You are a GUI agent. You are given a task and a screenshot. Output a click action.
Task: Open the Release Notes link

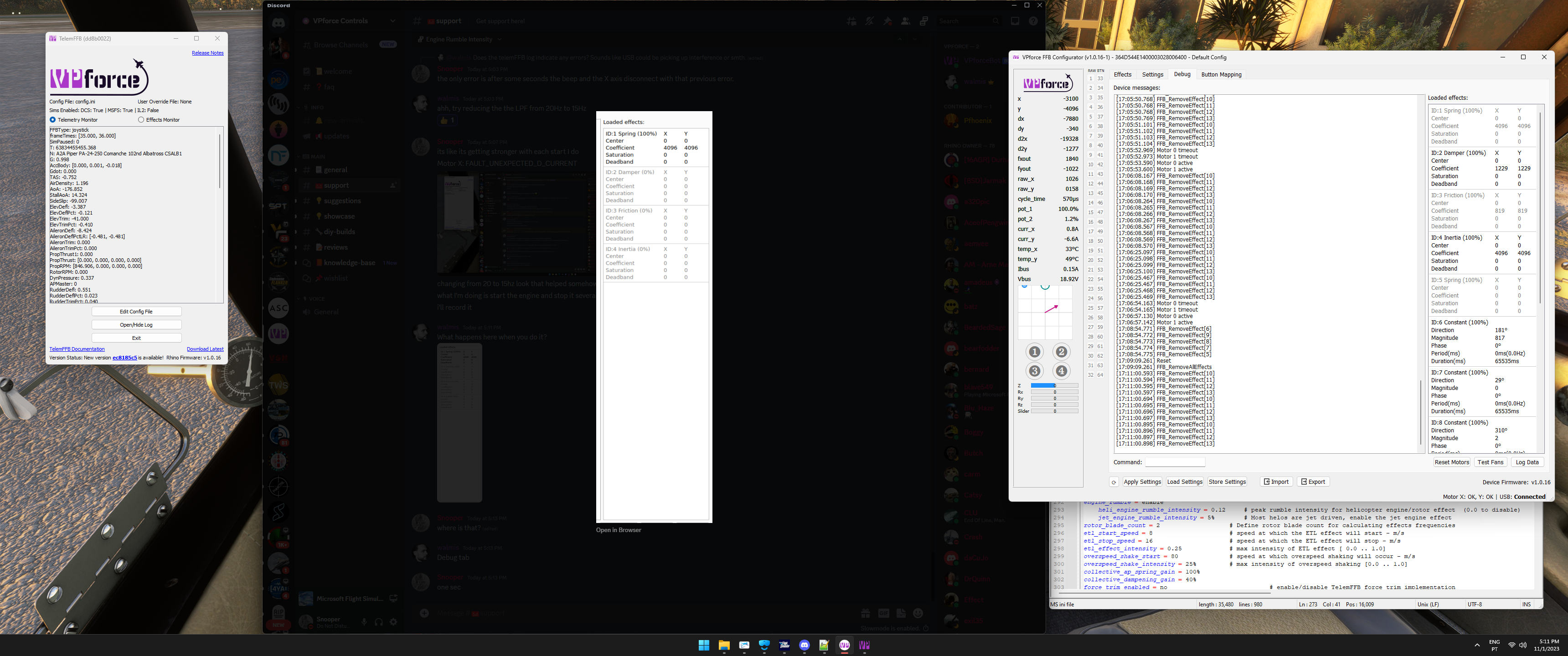pyautogui.click(x=207, y=53)
